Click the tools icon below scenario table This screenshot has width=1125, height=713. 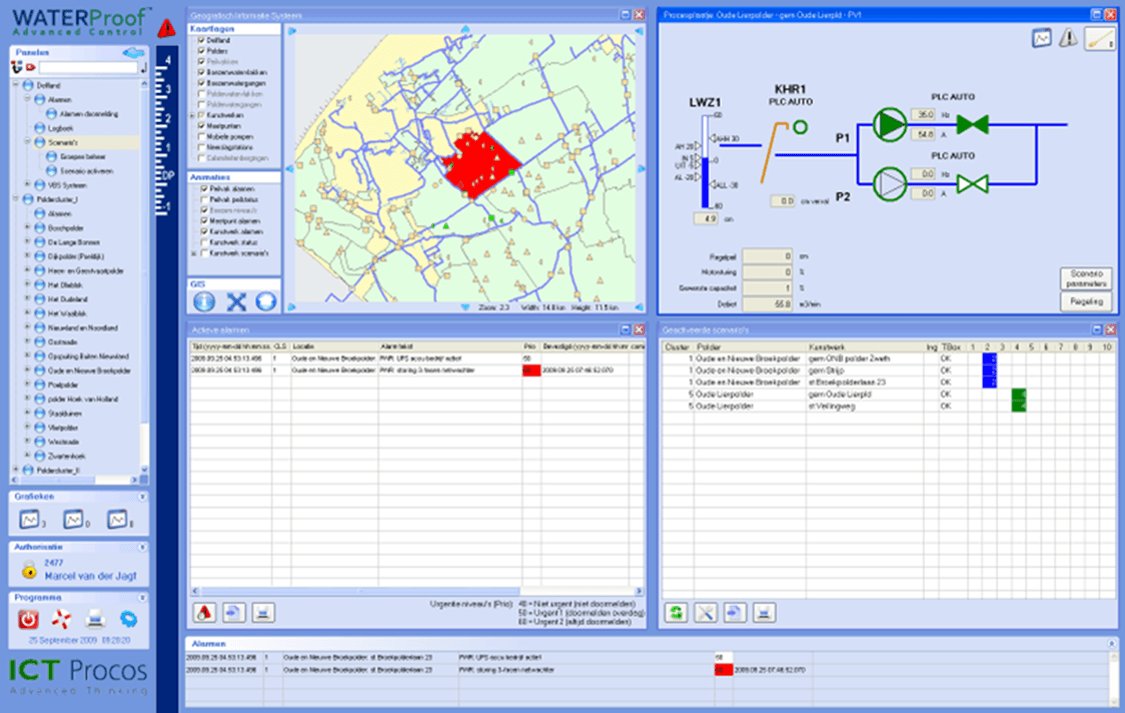[705, 613]
